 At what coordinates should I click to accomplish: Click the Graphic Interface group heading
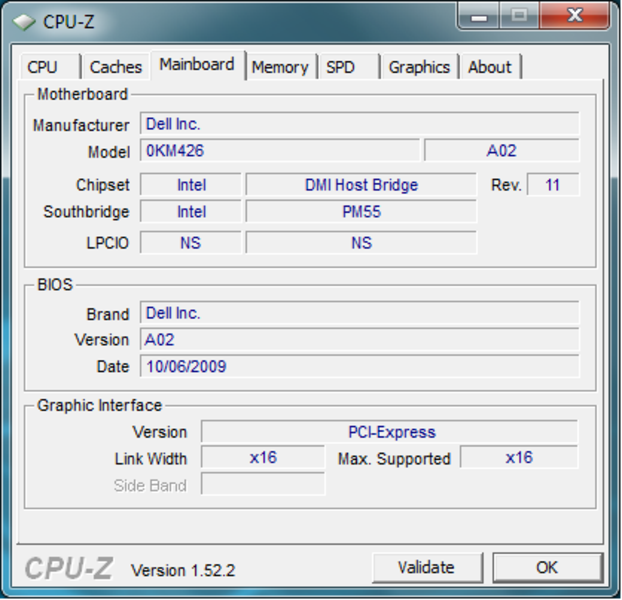[x=99, y=405]
